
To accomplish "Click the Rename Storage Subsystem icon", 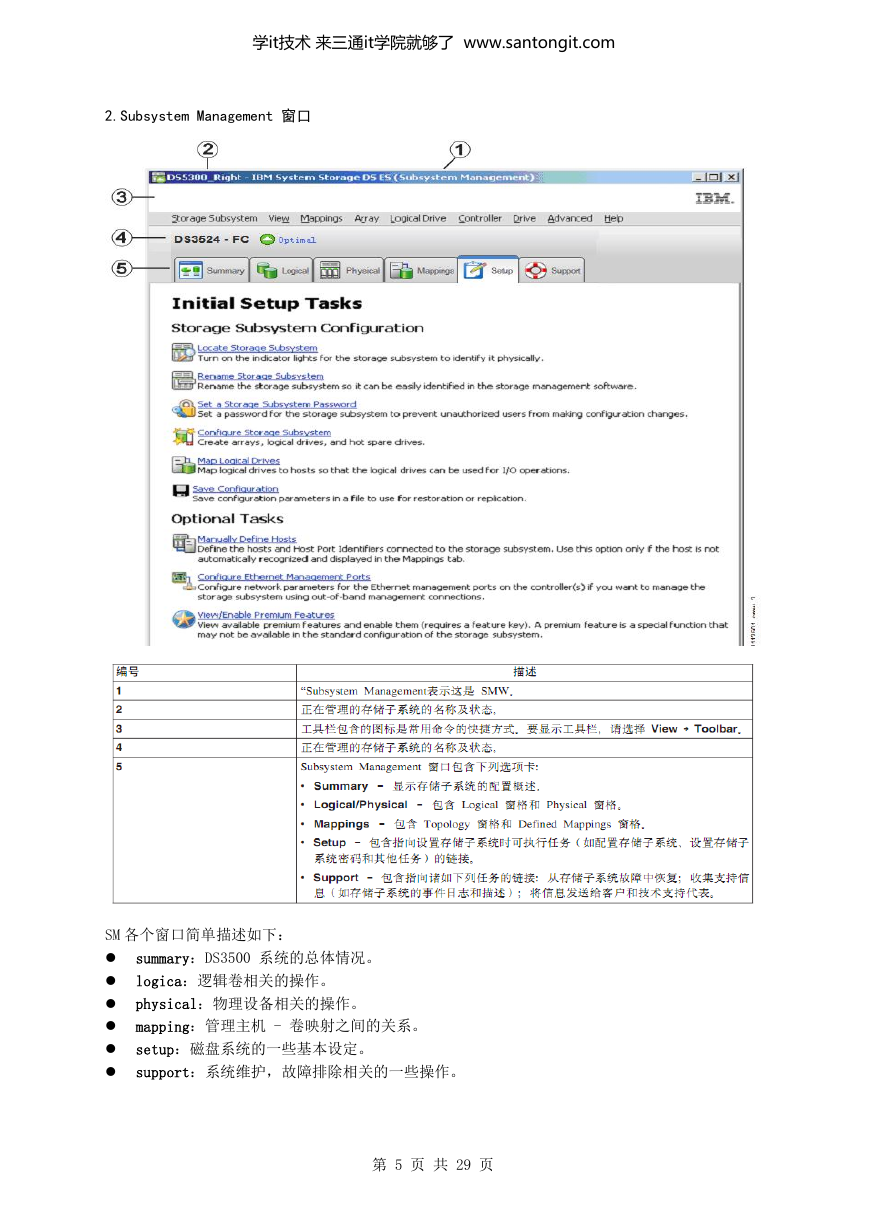I will click(183, 380).
